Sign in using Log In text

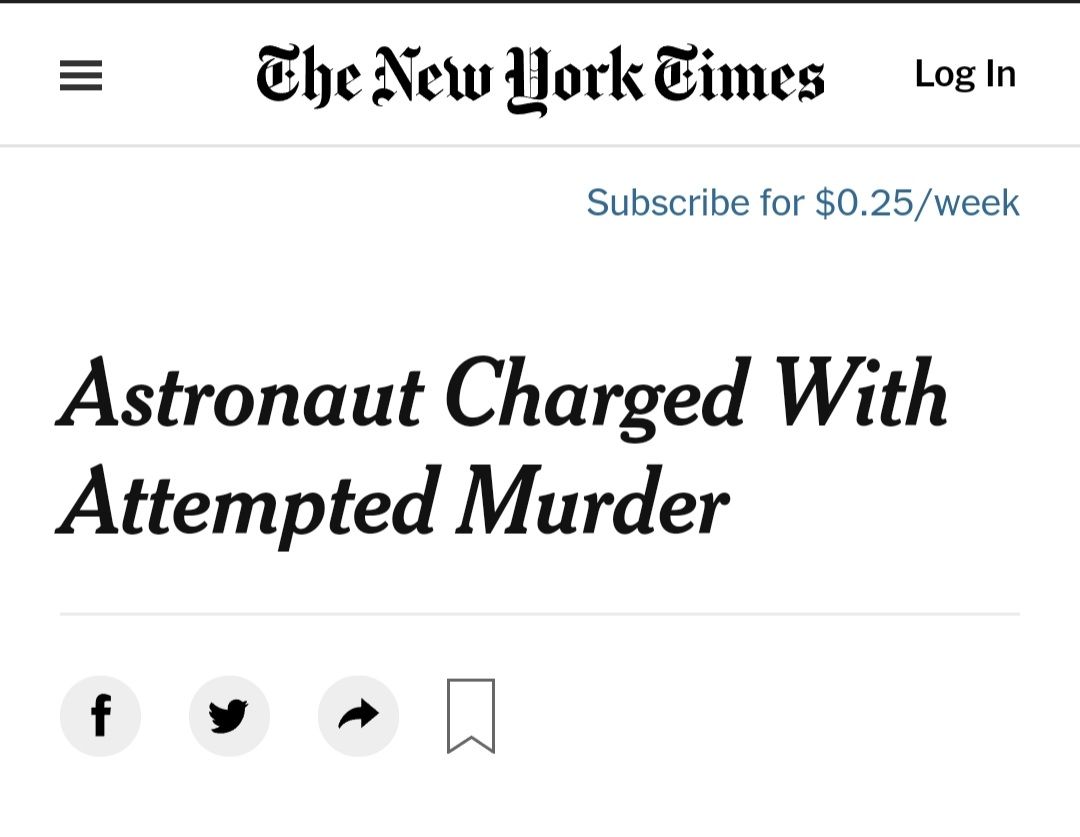965,74
